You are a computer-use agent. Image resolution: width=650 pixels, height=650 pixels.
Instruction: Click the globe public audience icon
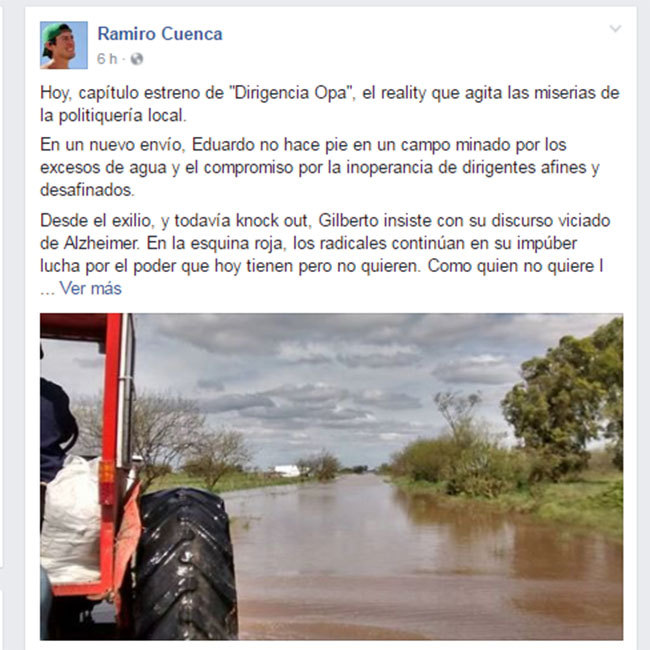137,59
